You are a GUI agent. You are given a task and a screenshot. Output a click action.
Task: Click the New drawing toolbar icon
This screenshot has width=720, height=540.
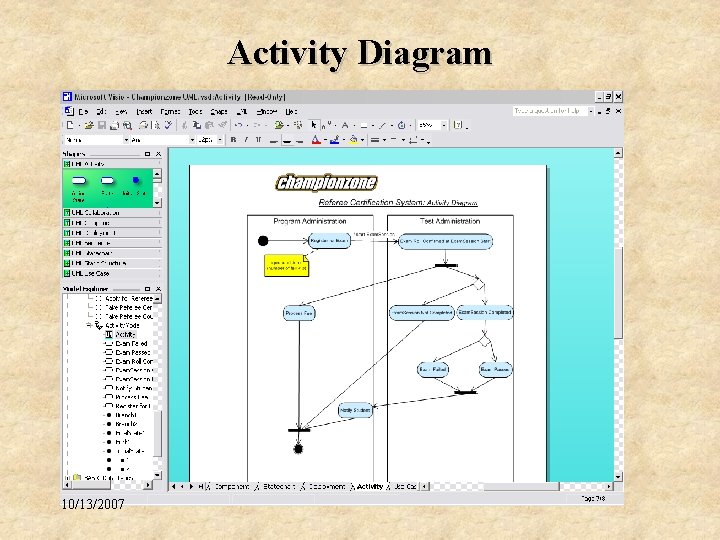click(70, 125)
